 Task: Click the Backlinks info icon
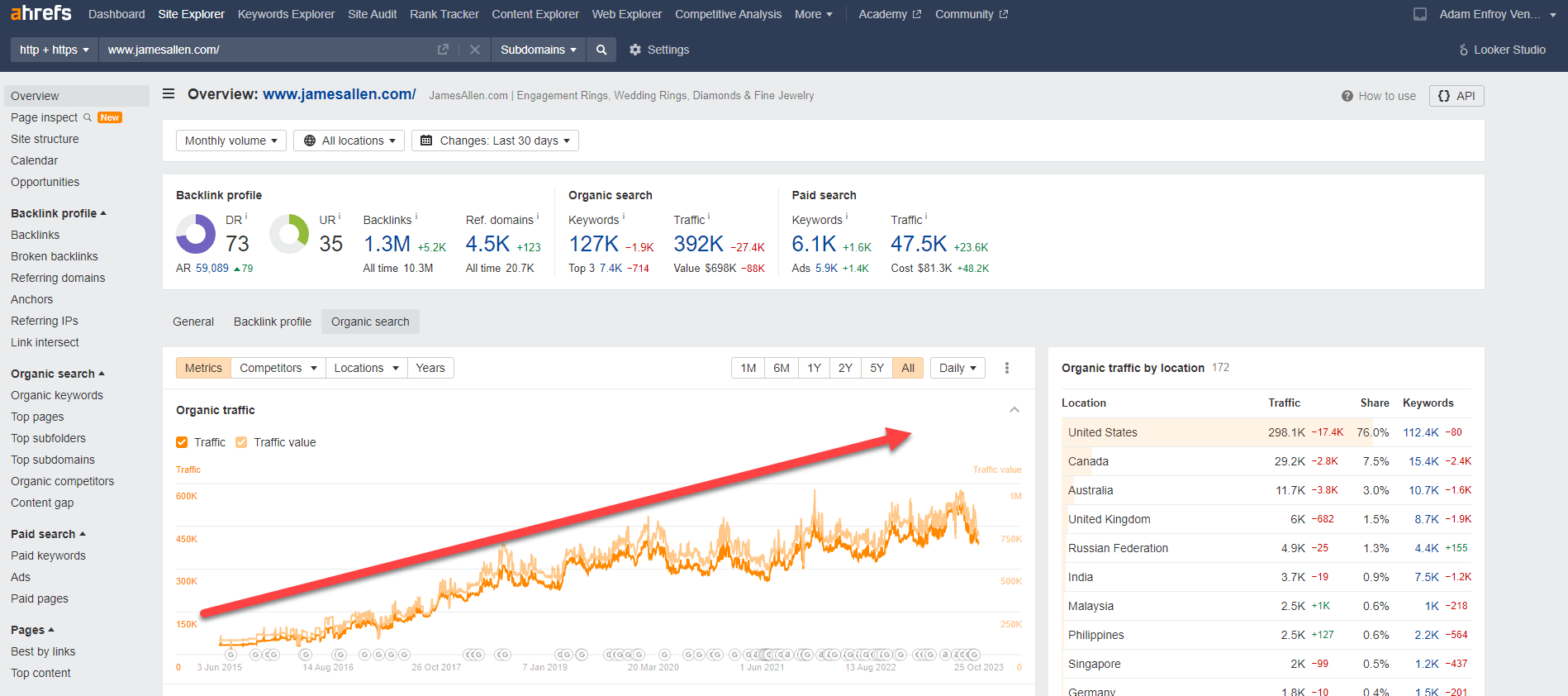(x=416, y=217)
